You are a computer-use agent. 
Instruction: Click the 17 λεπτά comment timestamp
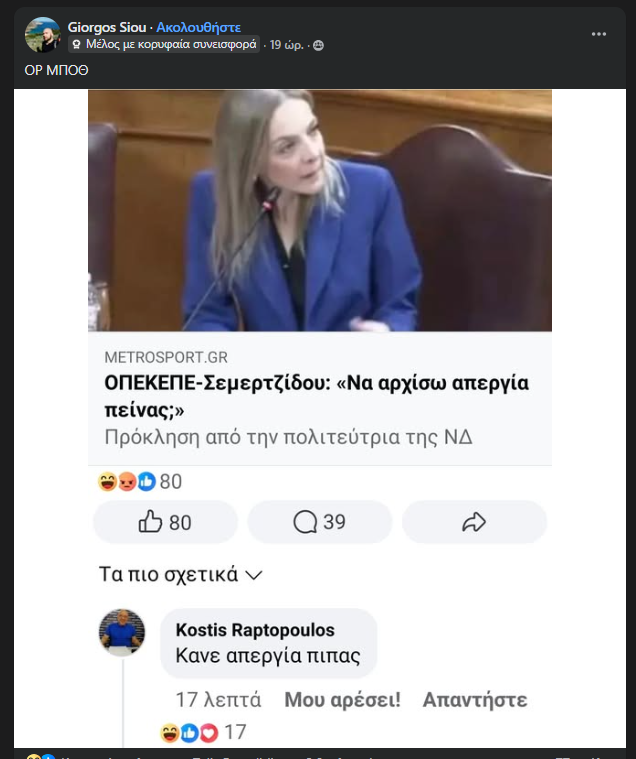(x=218, y=700)
